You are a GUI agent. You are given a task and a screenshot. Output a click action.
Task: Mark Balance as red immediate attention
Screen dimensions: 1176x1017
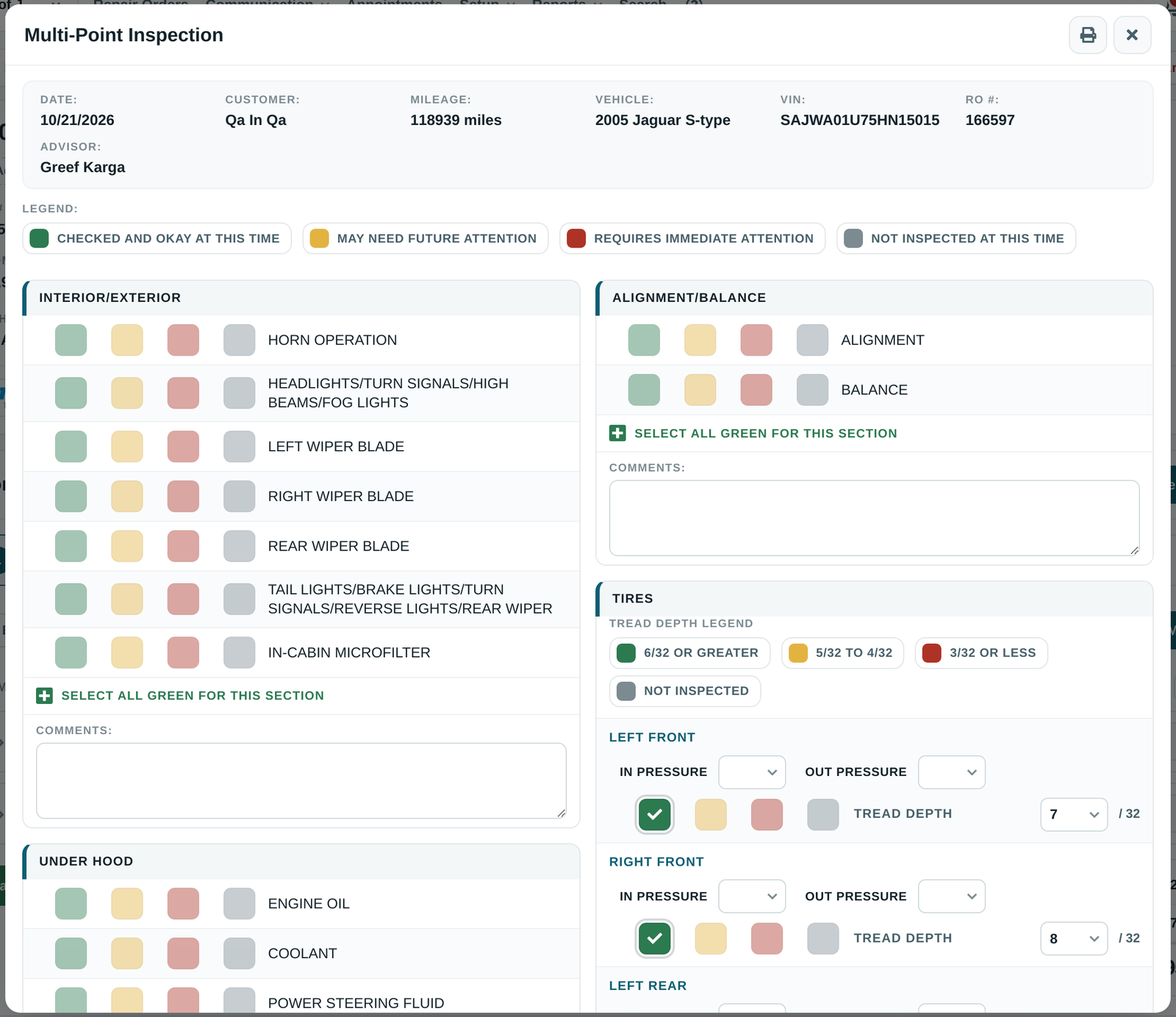tap(756, 390)
